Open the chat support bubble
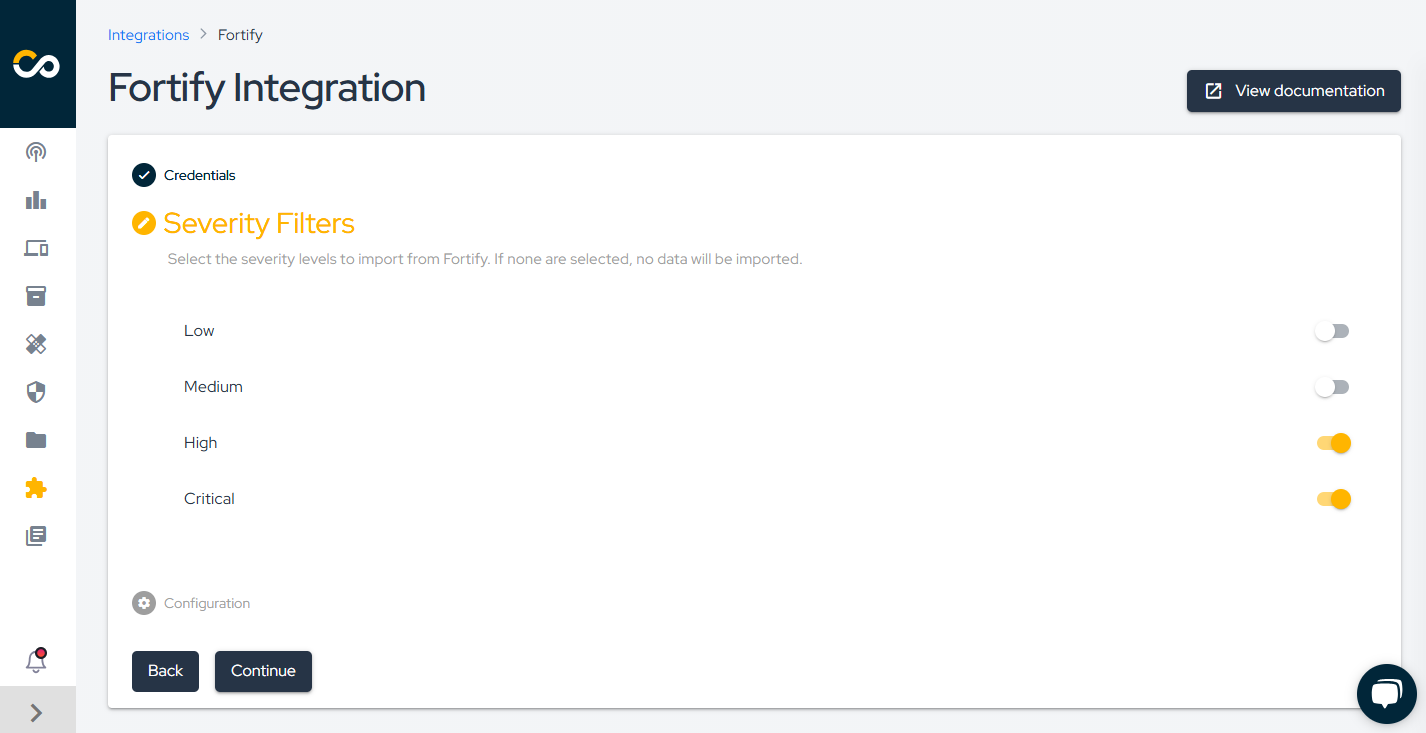 click(x=1386, y=694)
